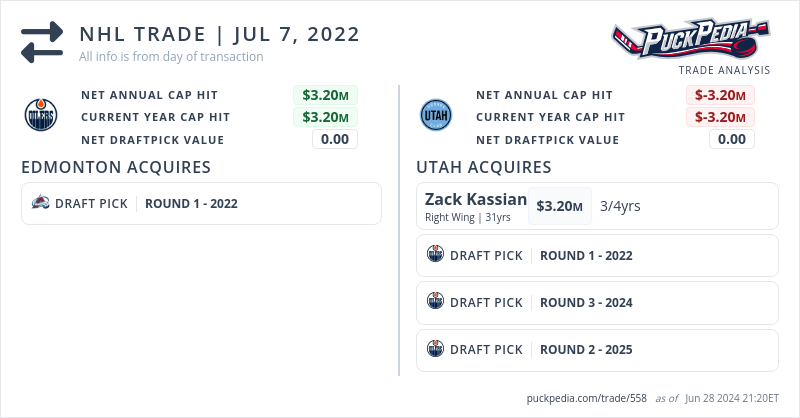
Task: Click Utah's net draftpick value box
Action: [x=731, y=139]
